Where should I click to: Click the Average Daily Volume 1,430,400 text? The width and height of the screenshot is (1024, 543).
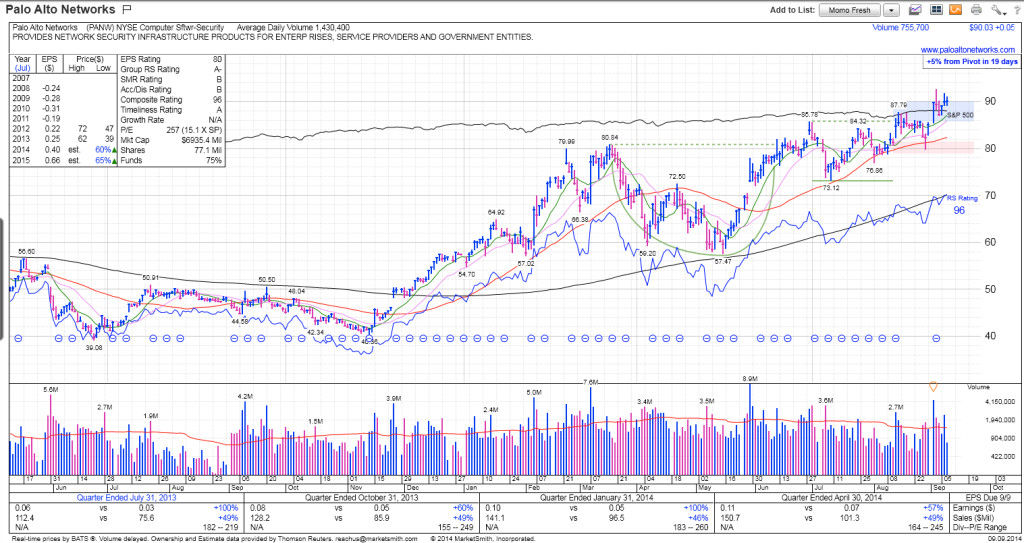(293, 28)
